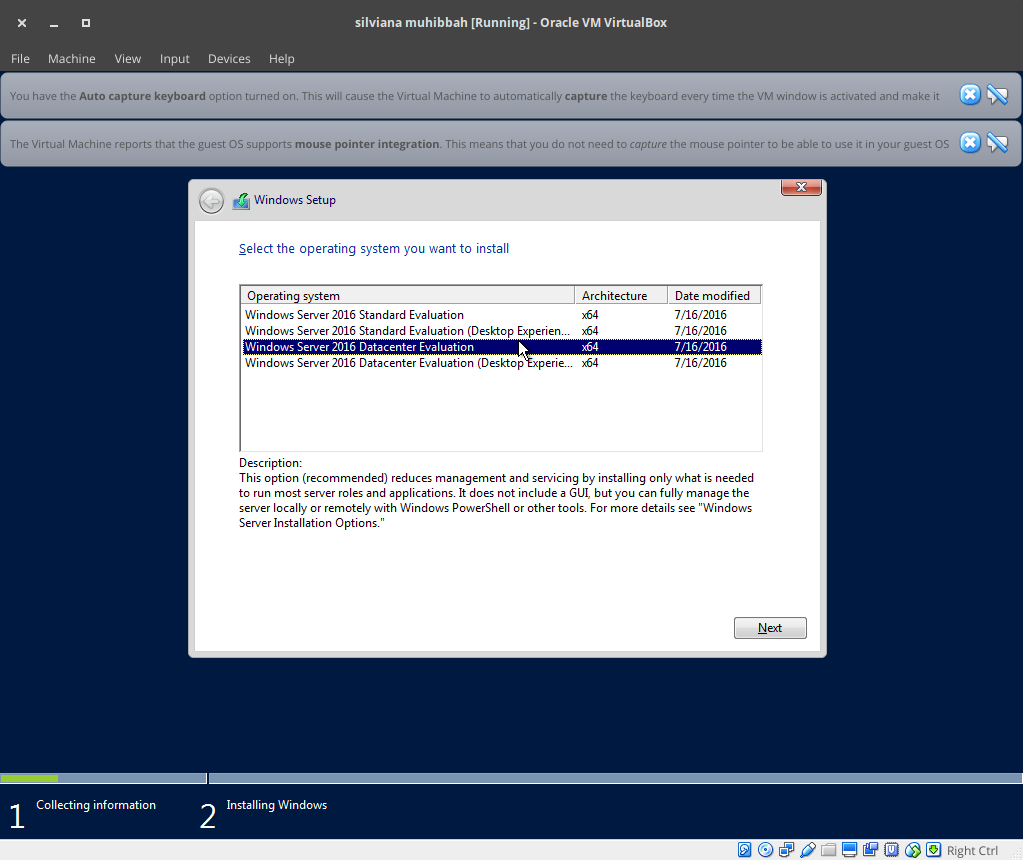Viewport: 1023px width, 860px height.
Task: Click the USB devices status icon
Action: pos(808,849)
